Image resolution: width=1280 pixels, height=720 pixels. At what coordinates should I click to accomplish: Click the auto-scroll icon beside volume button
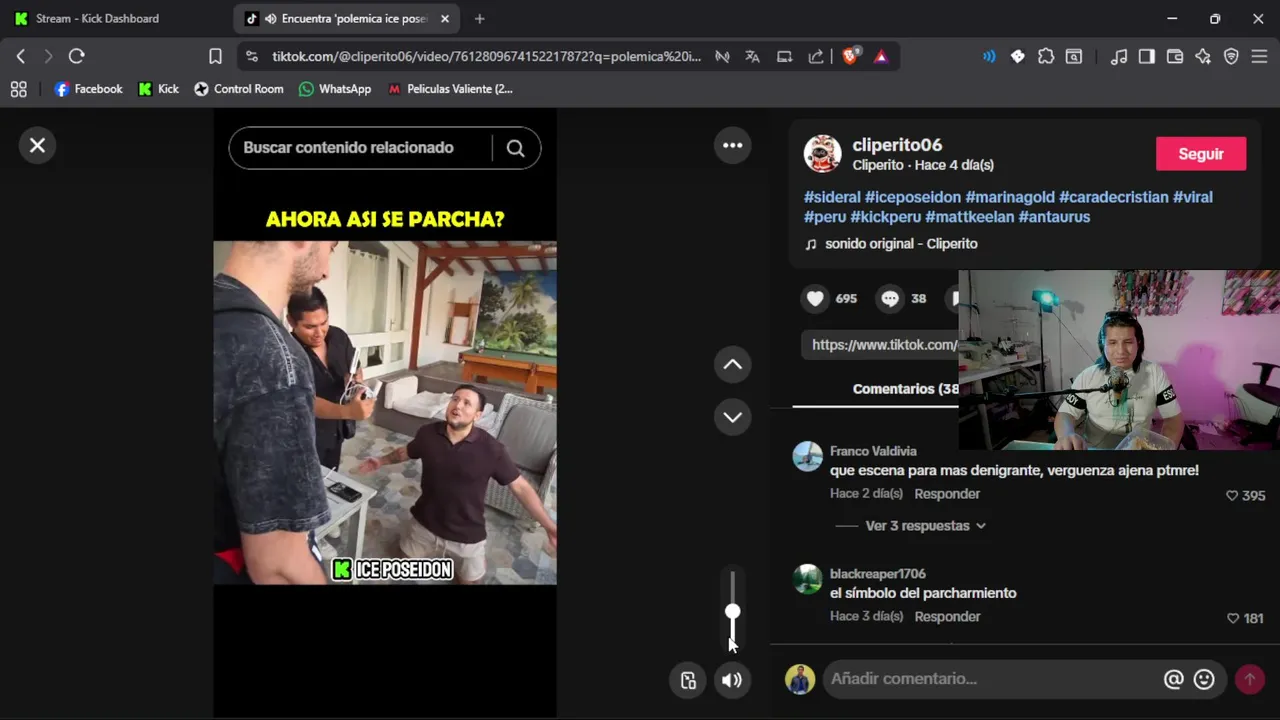pyautogui.click(x=688, y=680)
